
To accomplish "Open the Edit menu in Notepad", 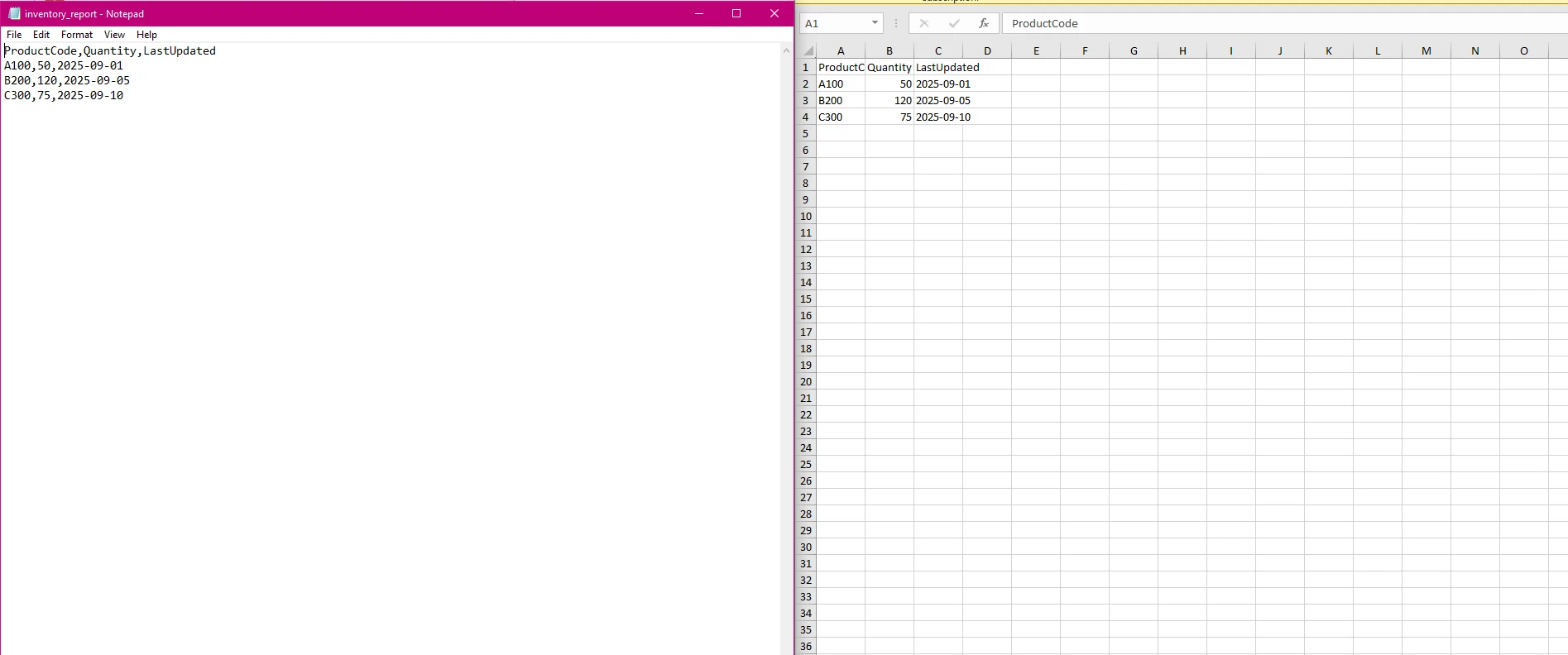I will [41, 35].
